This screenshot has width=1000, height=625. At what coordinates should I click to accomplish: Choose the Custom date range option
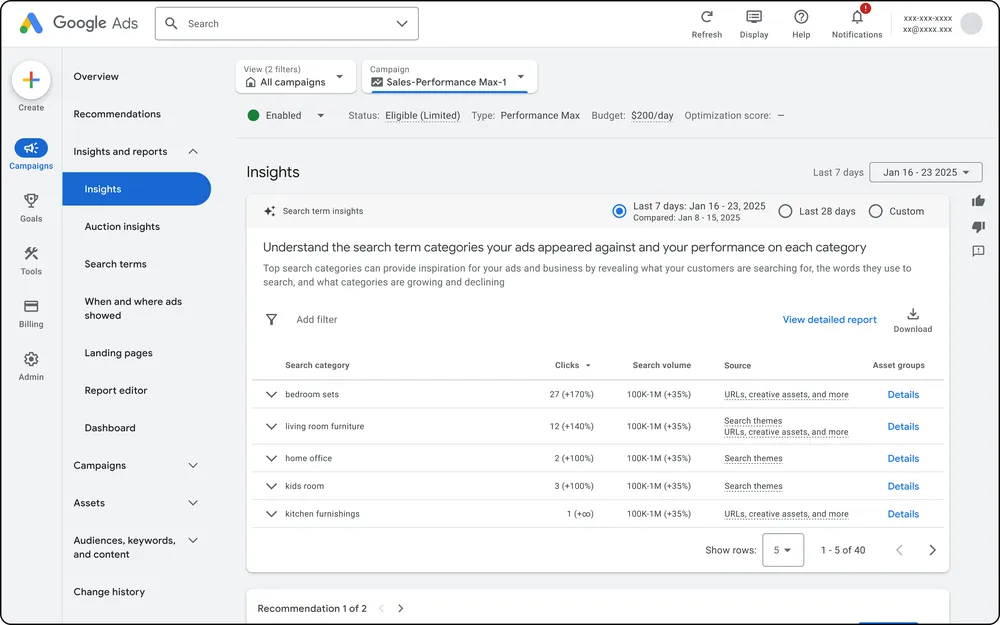point(876,211)
